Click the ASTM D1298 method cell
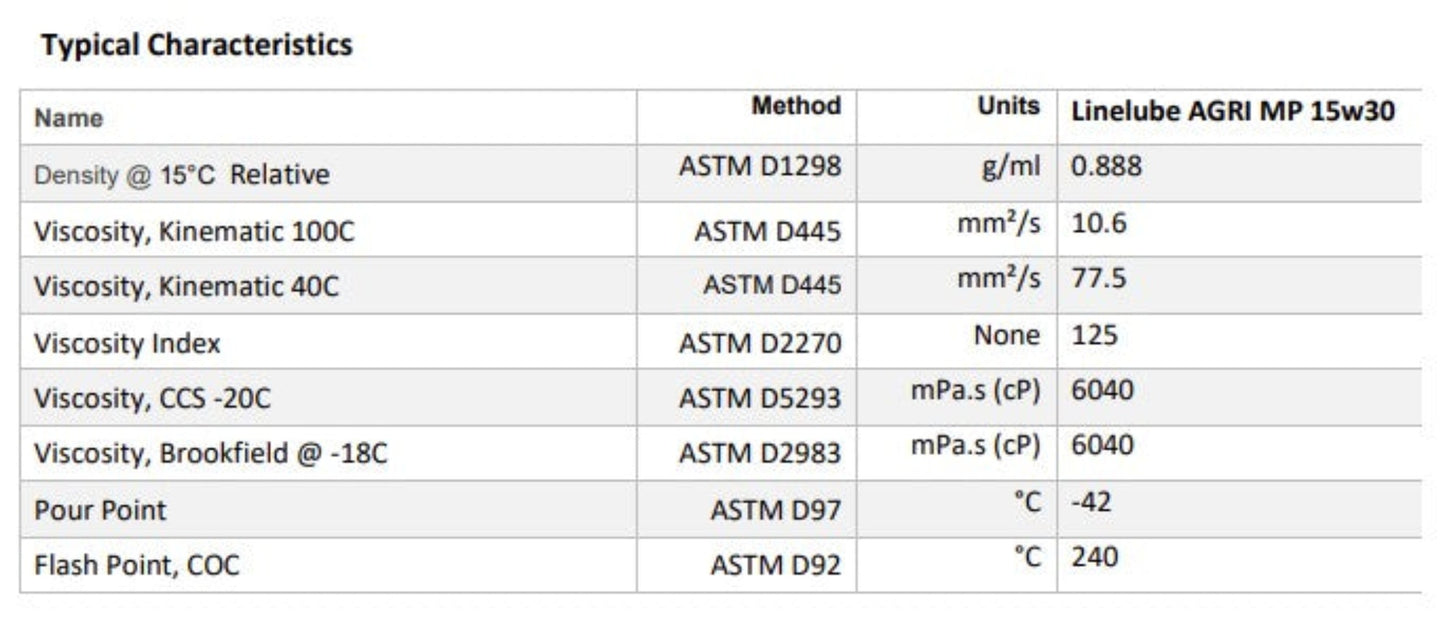1445x619 pixels. click(760, 167)
